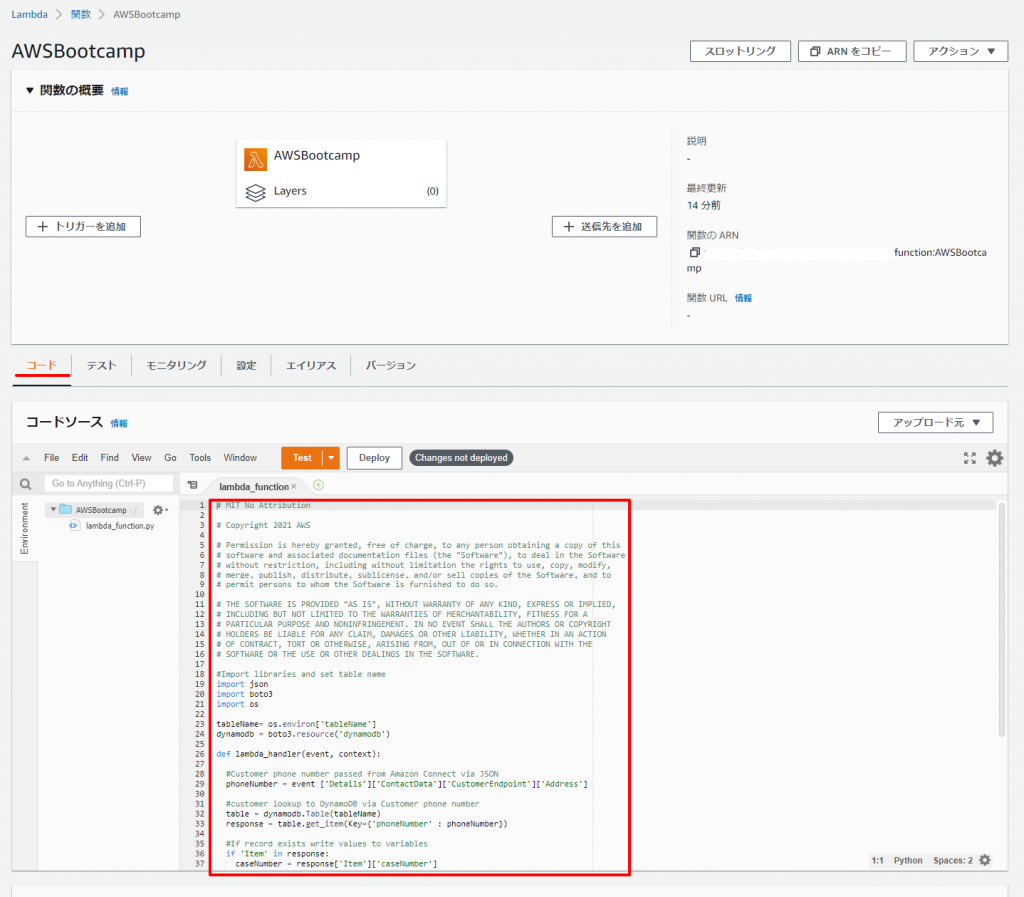Click the AWSBootcamp folder icon
Screen dimensions: 1024x897
(66, 509)
